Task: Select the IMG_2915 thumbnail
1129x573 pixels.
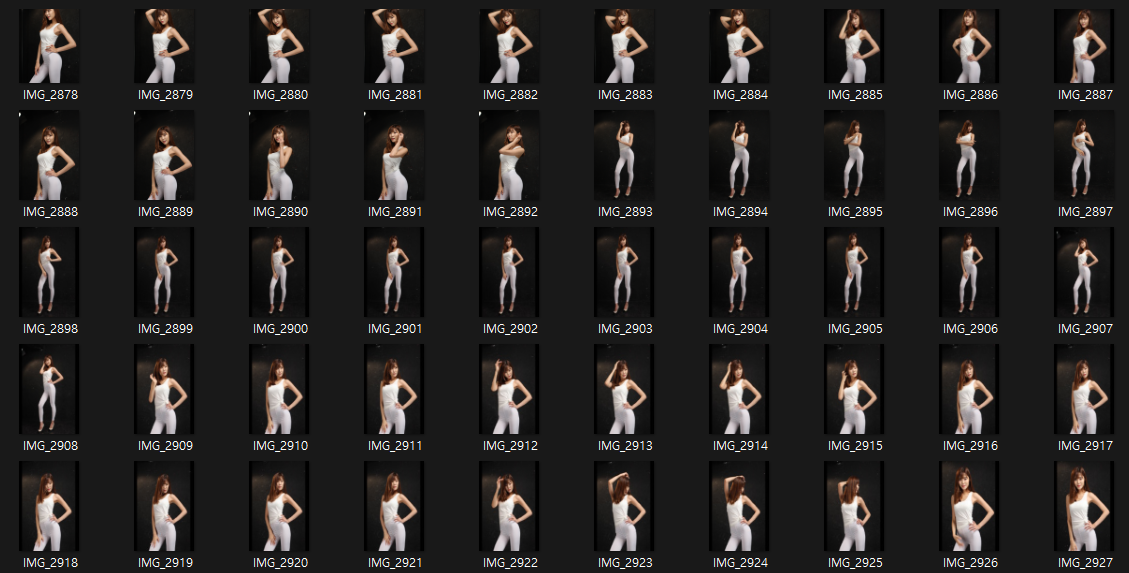Action: (x=855, y=389)
